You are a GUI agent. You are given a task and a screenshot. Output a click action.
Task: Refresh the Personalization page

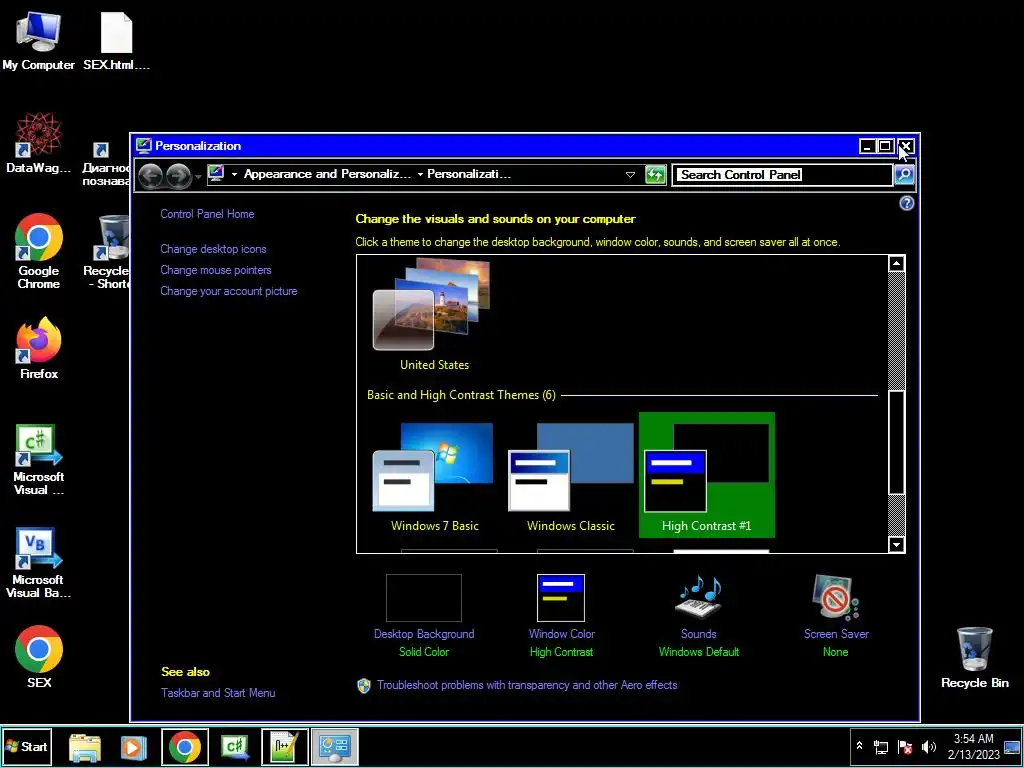[x=655, y=174]
